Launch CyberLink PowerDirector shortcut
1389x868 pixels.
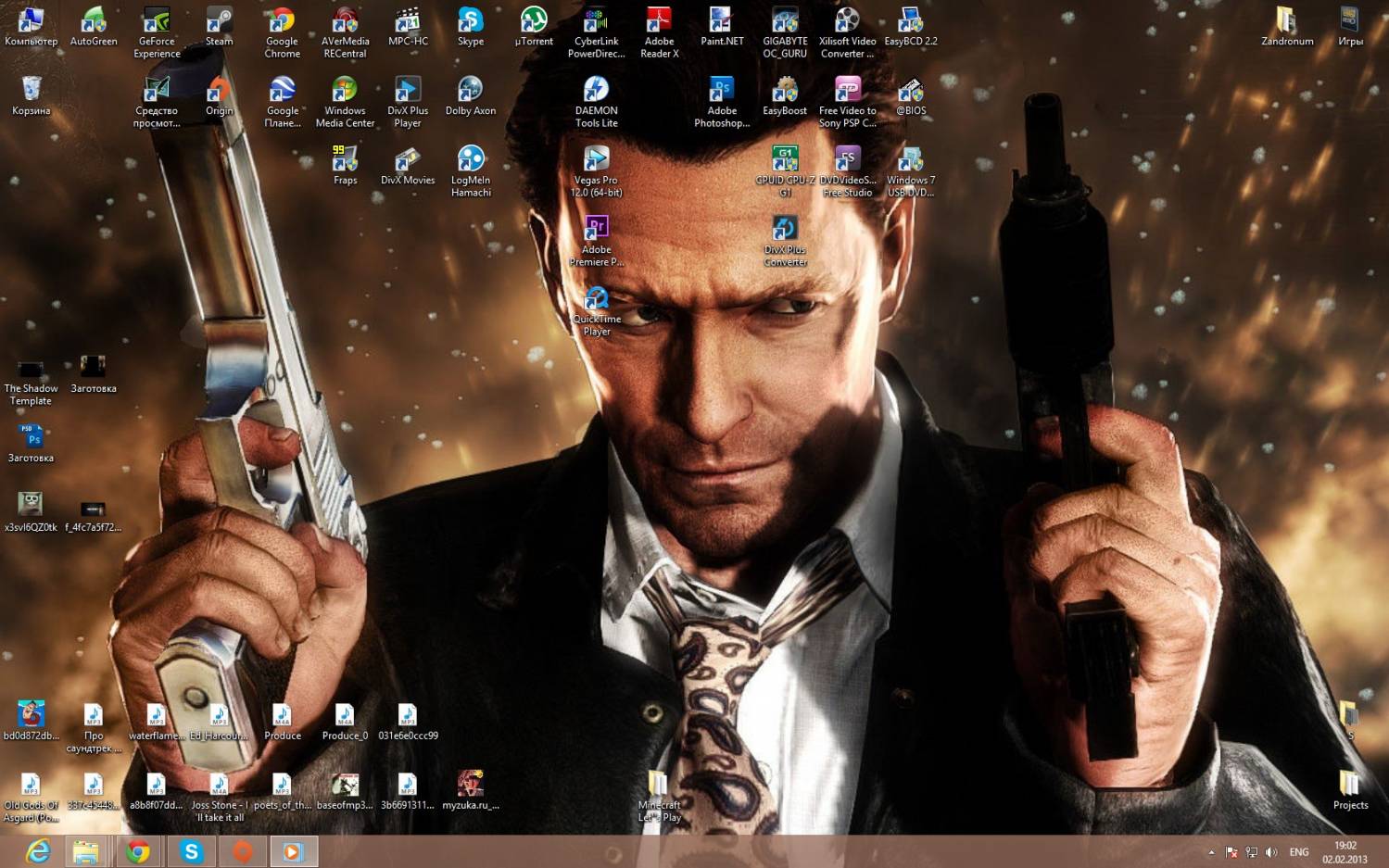pyautogui.click(x=596, y=32)
